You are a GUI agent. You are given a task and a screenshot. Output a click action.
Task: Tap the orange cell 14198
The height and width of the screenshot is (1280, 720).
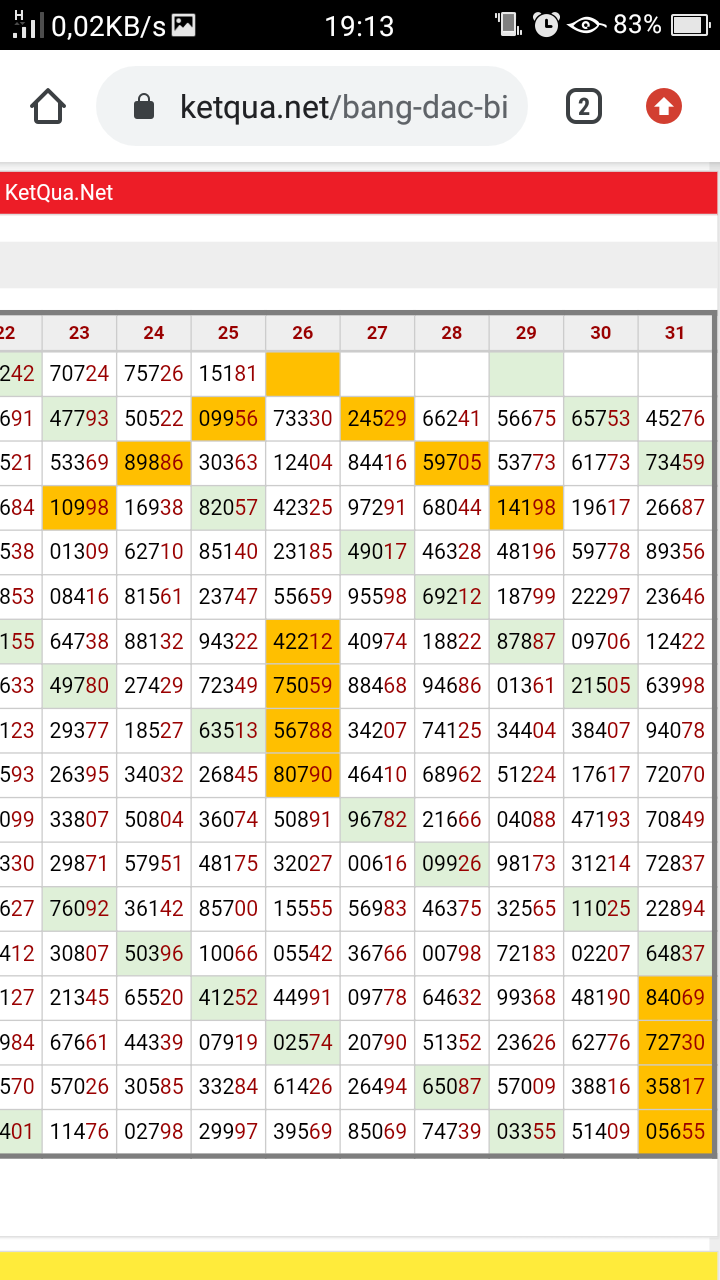coord(526,507)
